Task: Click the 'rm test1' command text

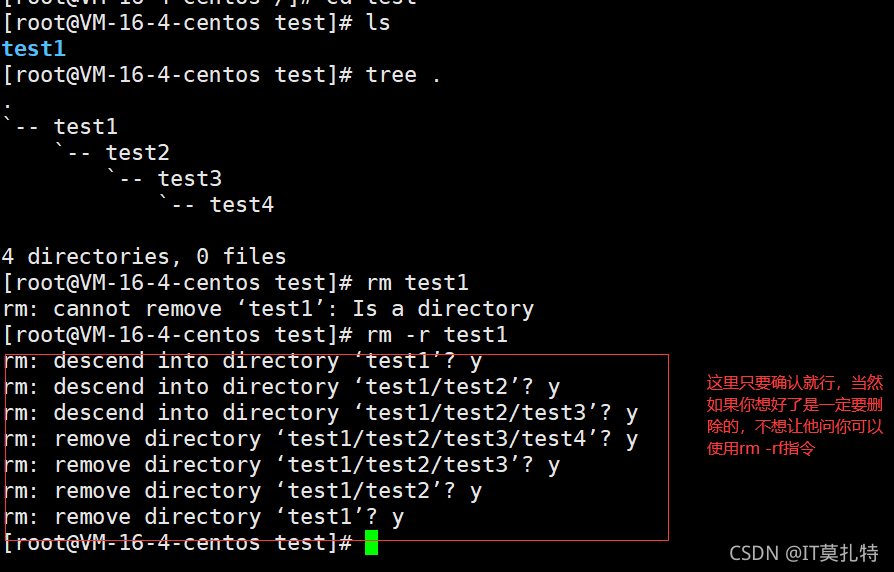Action: (x=417, y=283)
